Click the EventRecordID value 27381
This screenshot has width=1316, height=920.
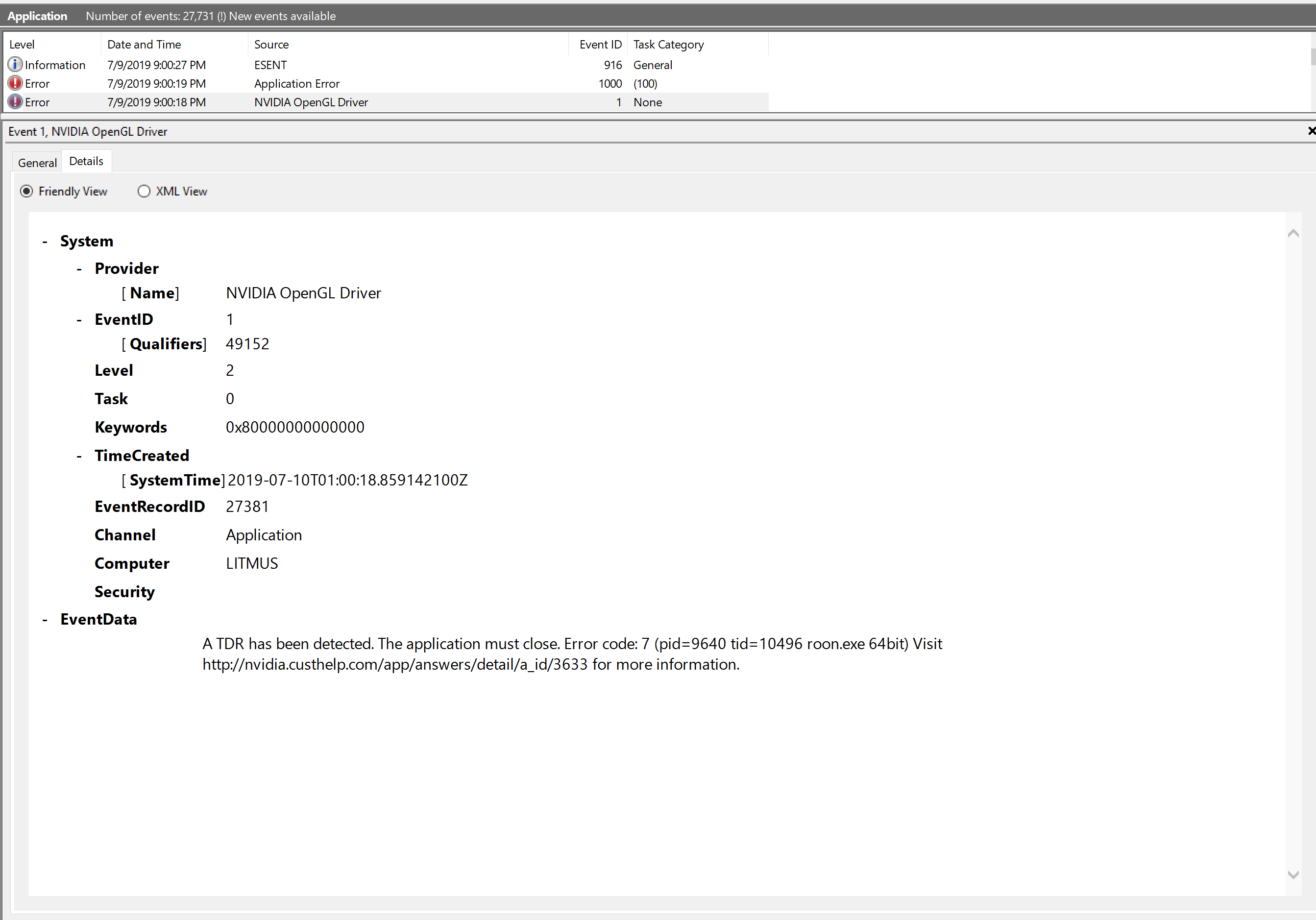[x=247, y=507]
